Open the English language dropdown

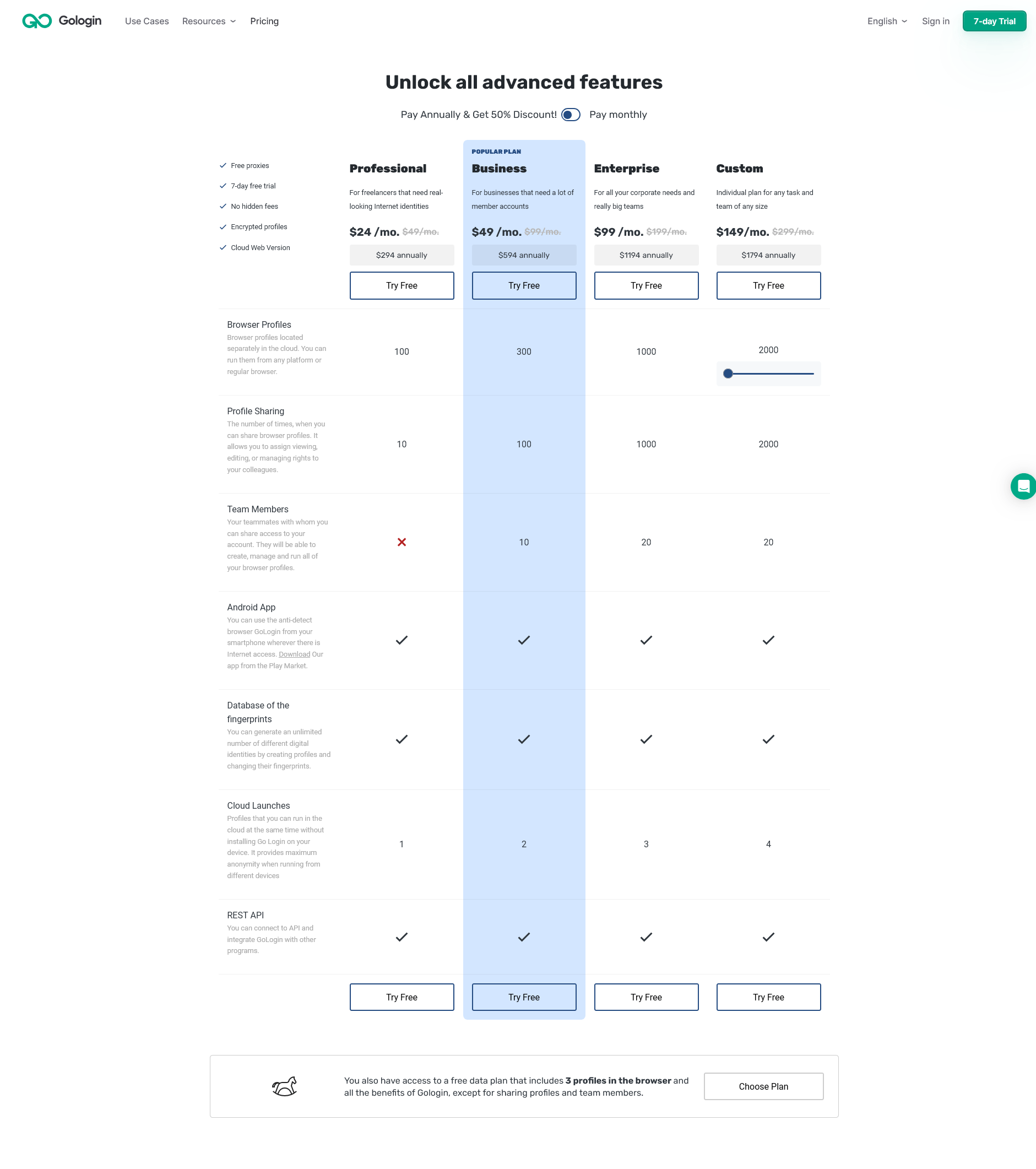click(887, 21)
